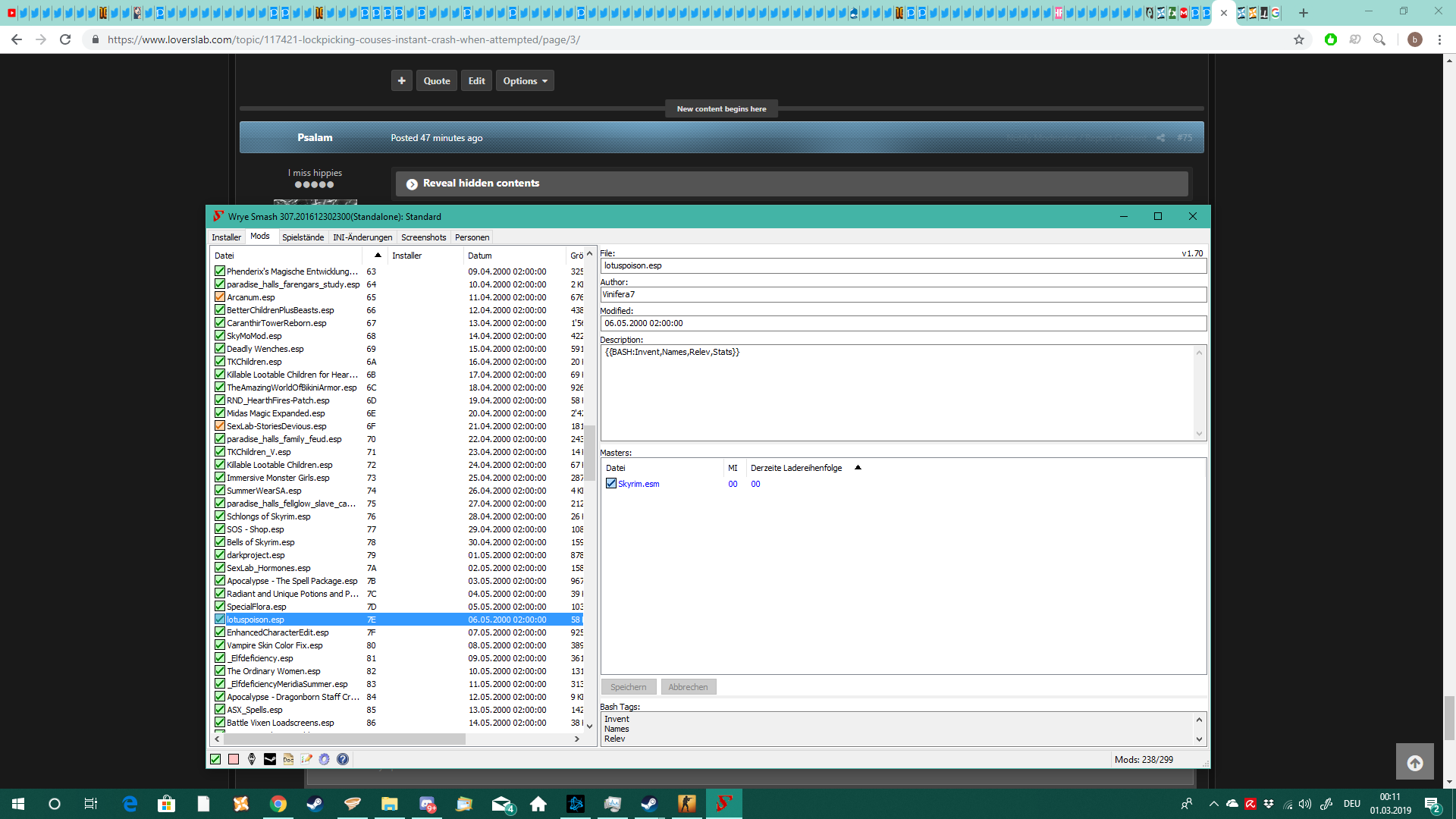This screenshot has width=1456, height=819.
Task: Toggle Skyrim.esm master checkbox
Action: pos(611,484)
